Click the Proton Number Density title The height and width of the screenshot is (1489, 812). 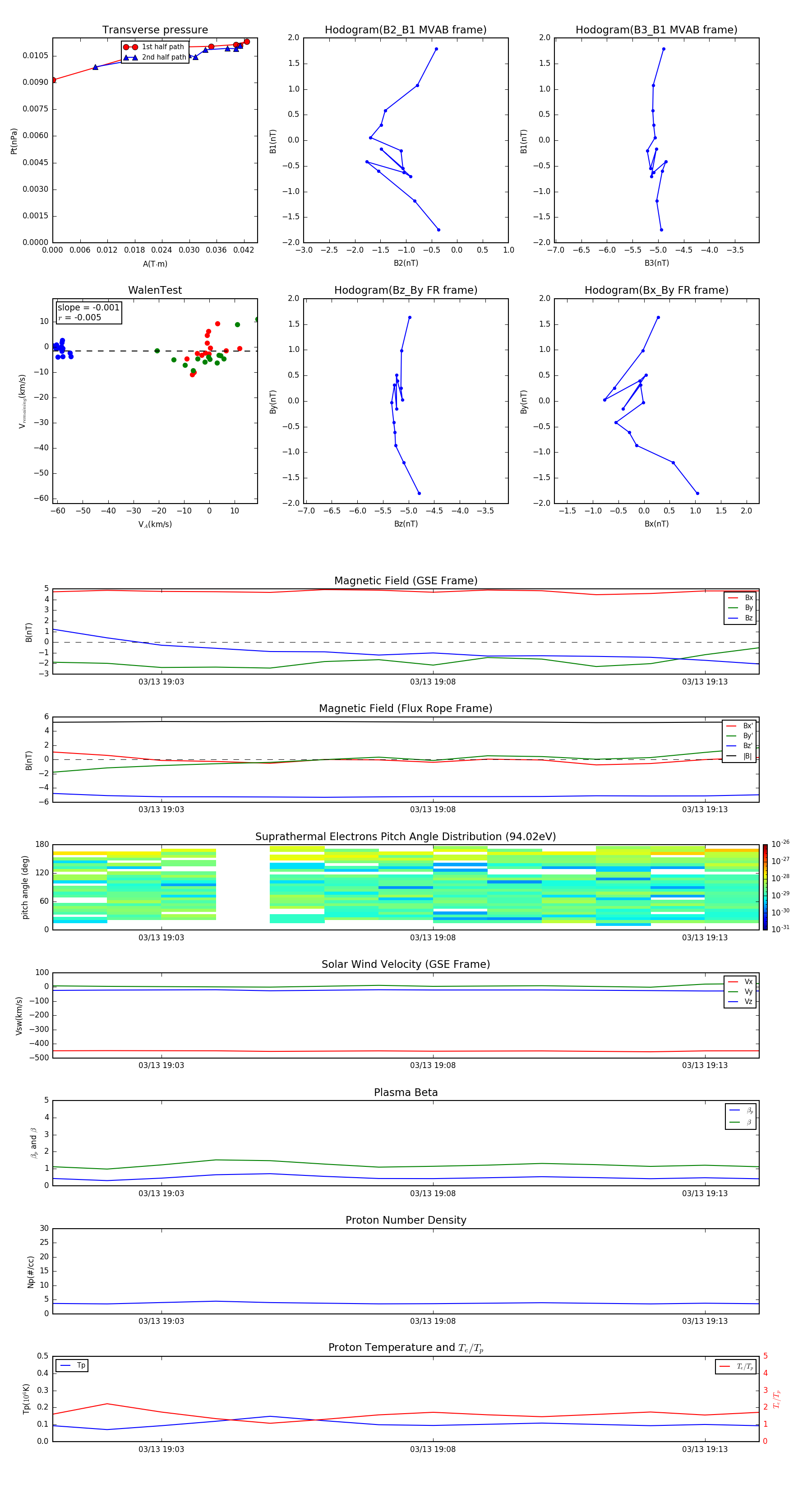tap(406, 1220)
